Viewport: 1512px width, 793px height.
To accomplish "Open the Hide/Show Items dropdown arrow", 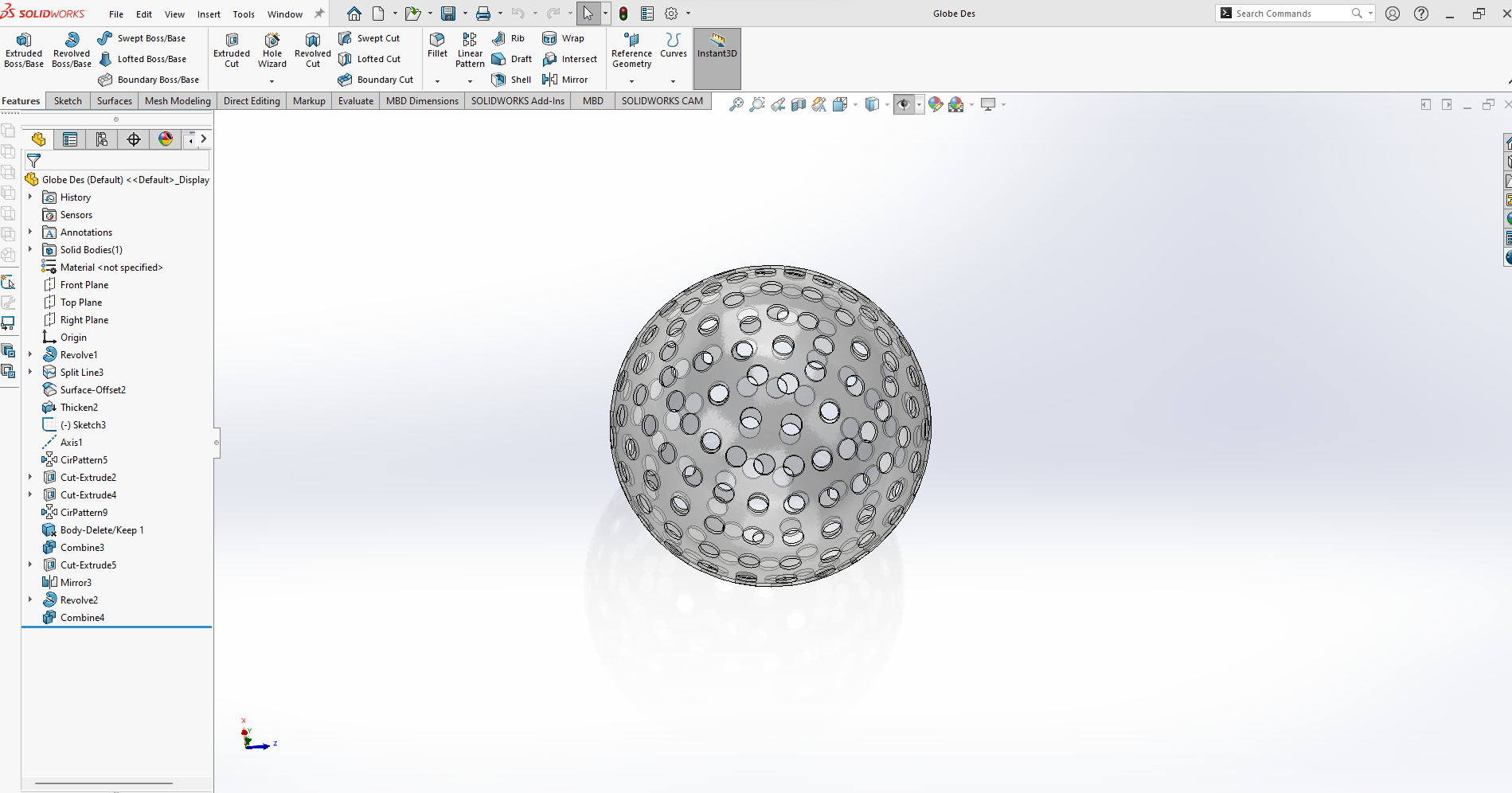I will tap(919, 104).
